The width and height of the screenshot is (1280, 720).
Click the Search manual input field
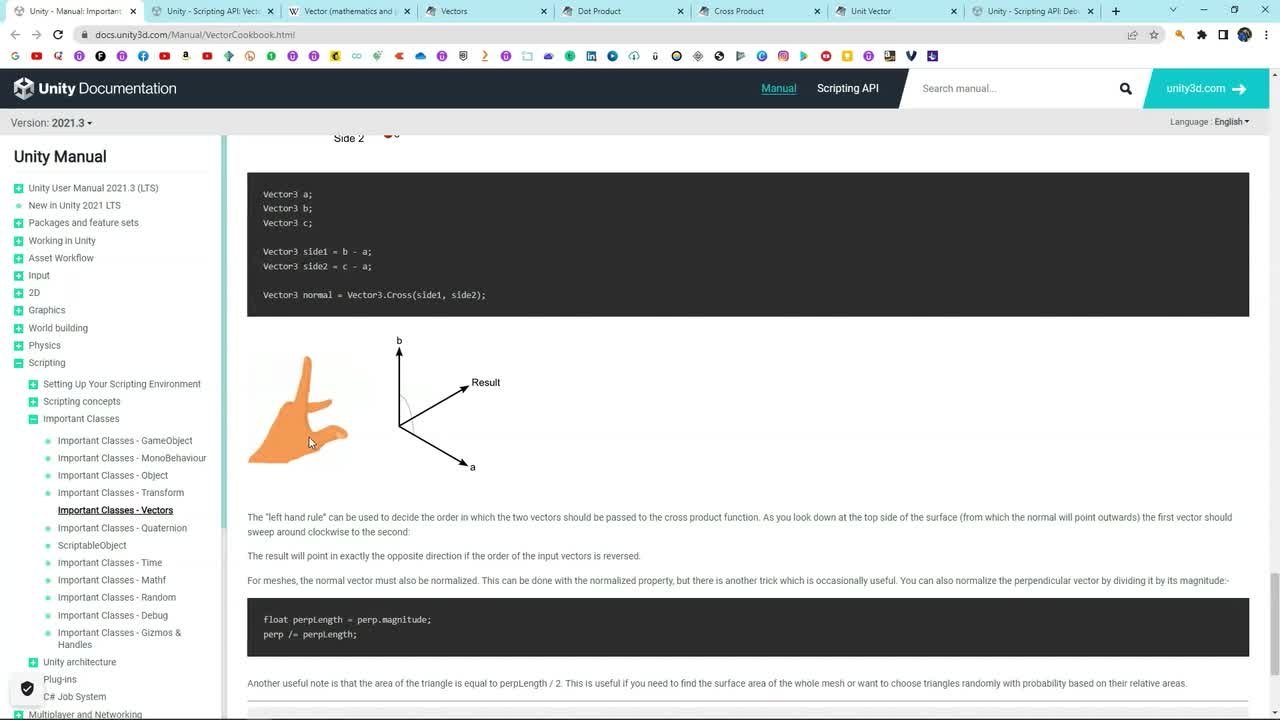[x=1010, y=88]
